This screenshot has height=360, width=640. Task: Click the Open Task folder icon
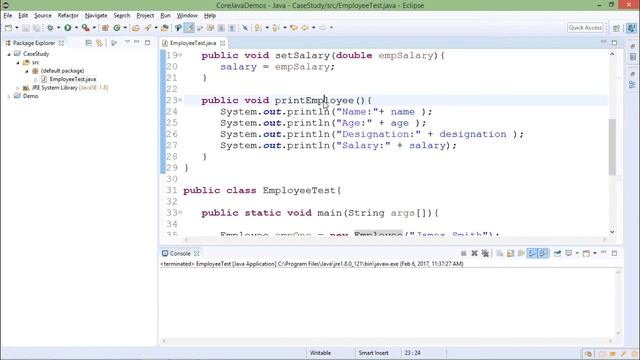[164, 28]
